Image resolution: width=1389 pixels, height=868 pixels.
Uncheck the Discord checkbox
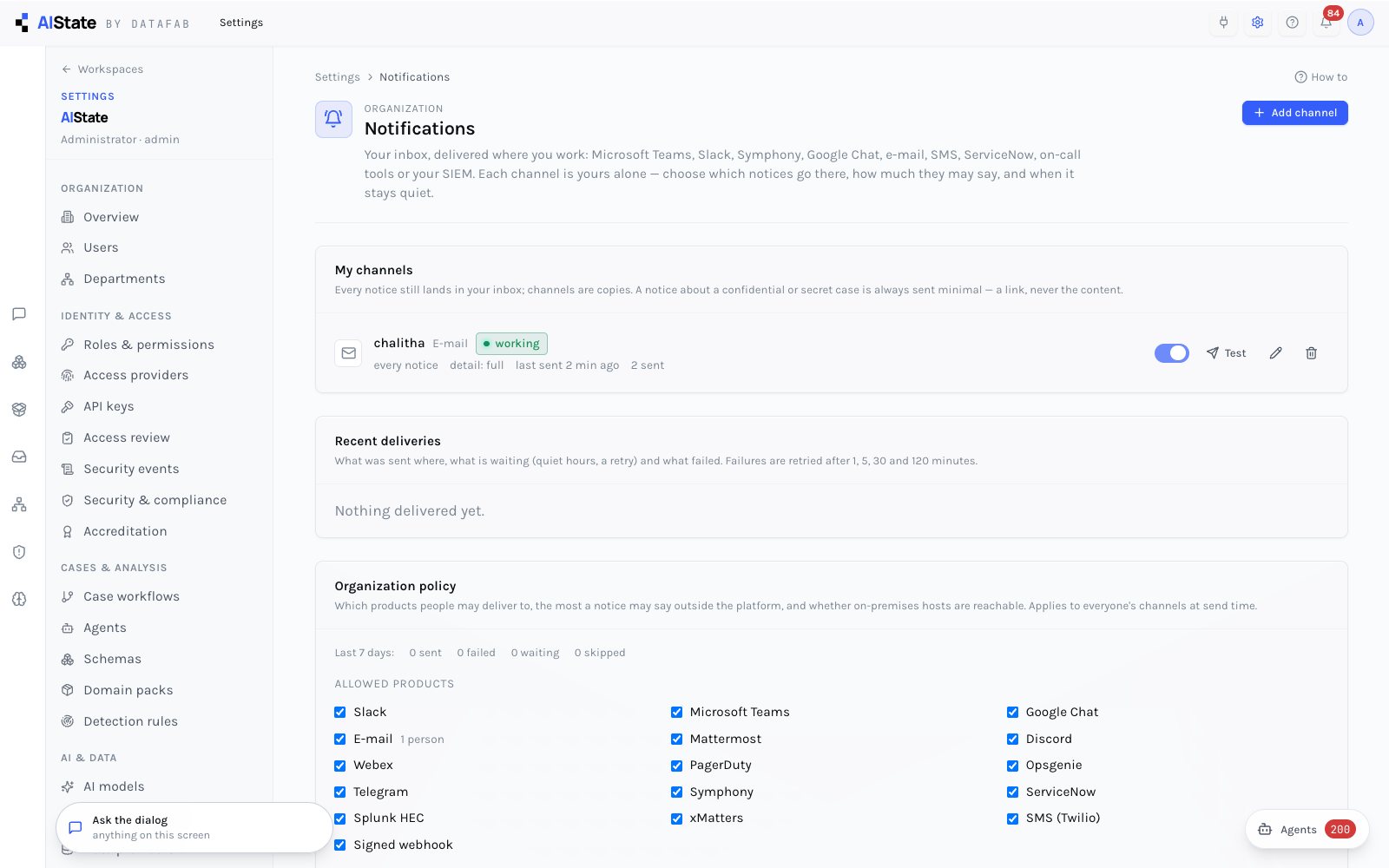[x=1012, y=739]
